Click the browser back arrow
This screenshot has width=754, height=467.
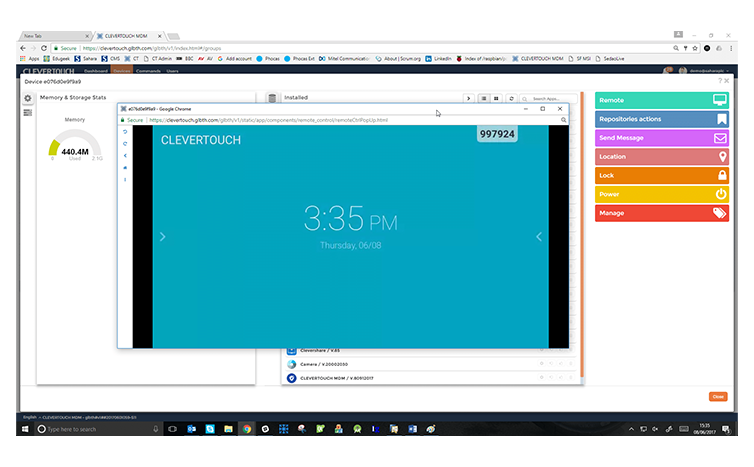23,48
